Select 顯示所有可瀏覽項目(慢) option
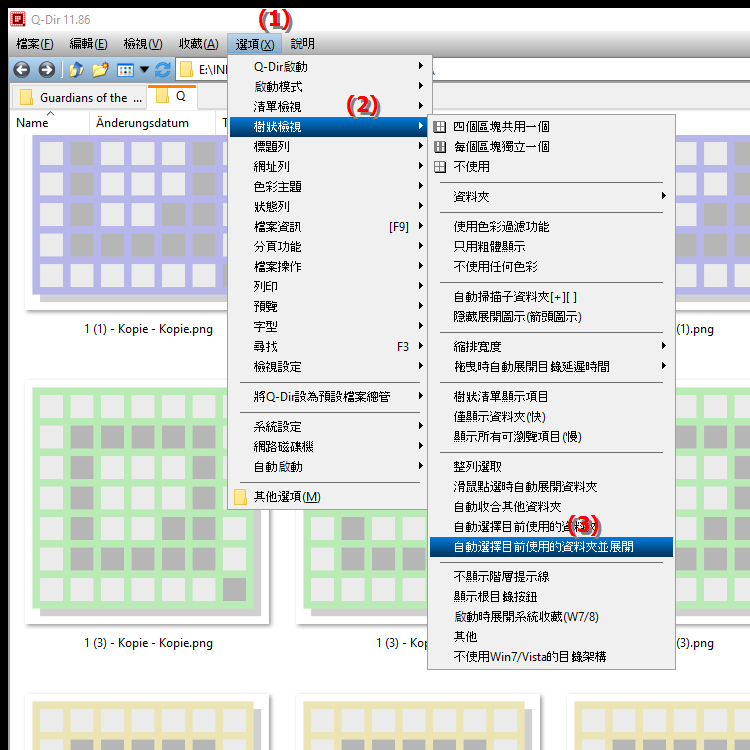 coord(551,437)
